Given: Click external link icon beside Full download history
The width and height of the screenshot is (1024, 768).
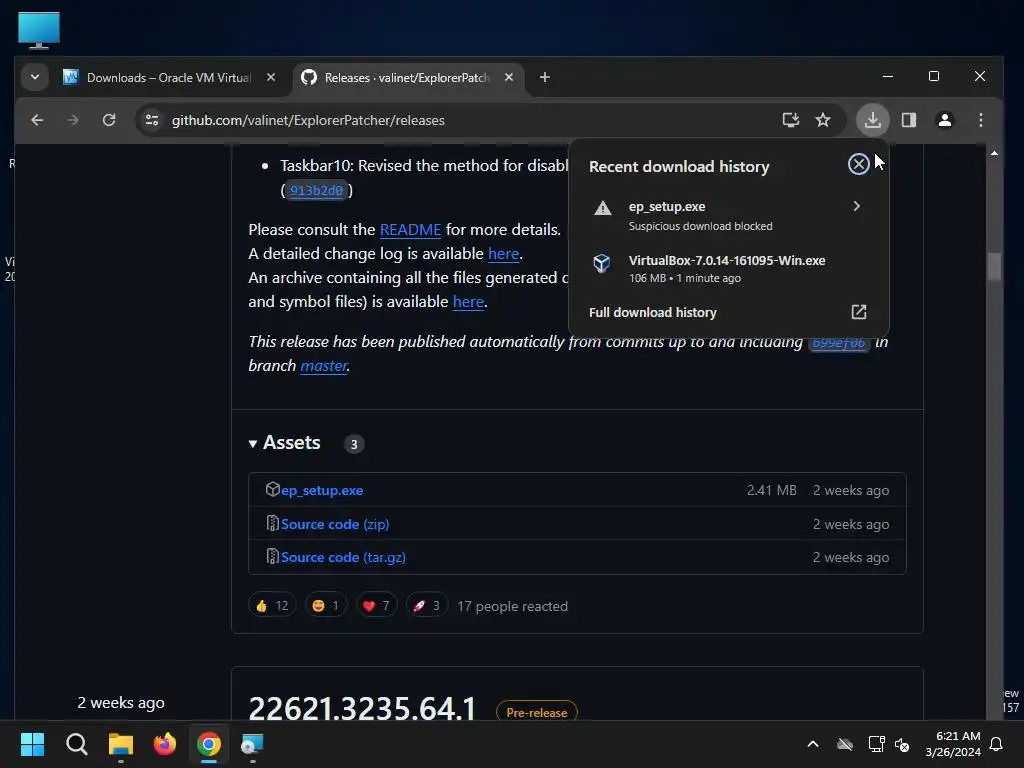Looking at the screenshot, I should pyautogui.click(x=858, y=312).
